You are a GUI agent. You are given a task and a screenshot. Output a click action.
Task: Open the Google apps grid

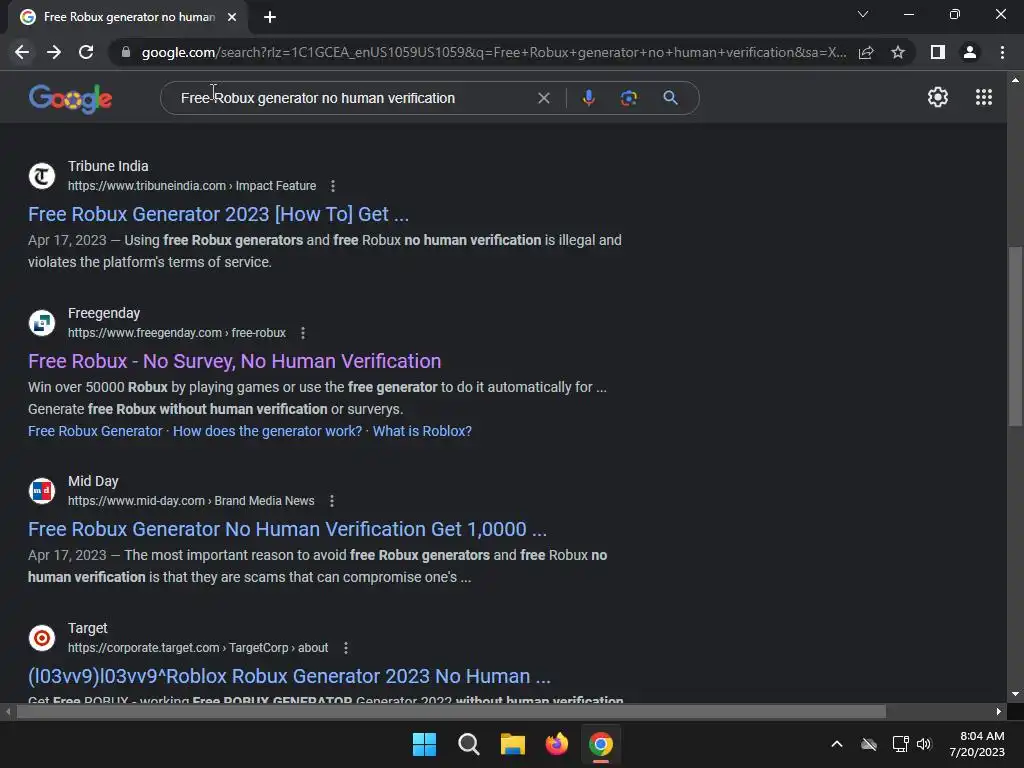click(984, 97)
